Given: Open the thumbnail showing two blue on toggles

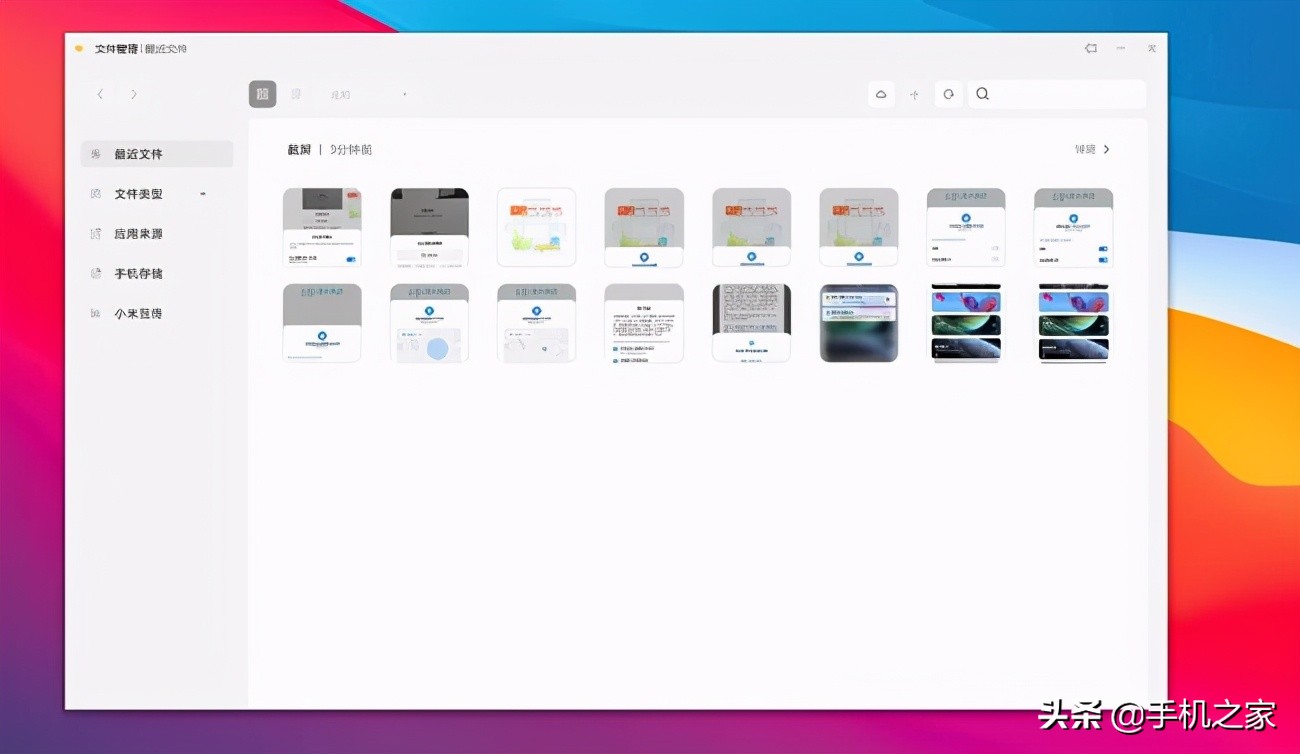Looking at the screenshot, I should (x=1074, y=228).
